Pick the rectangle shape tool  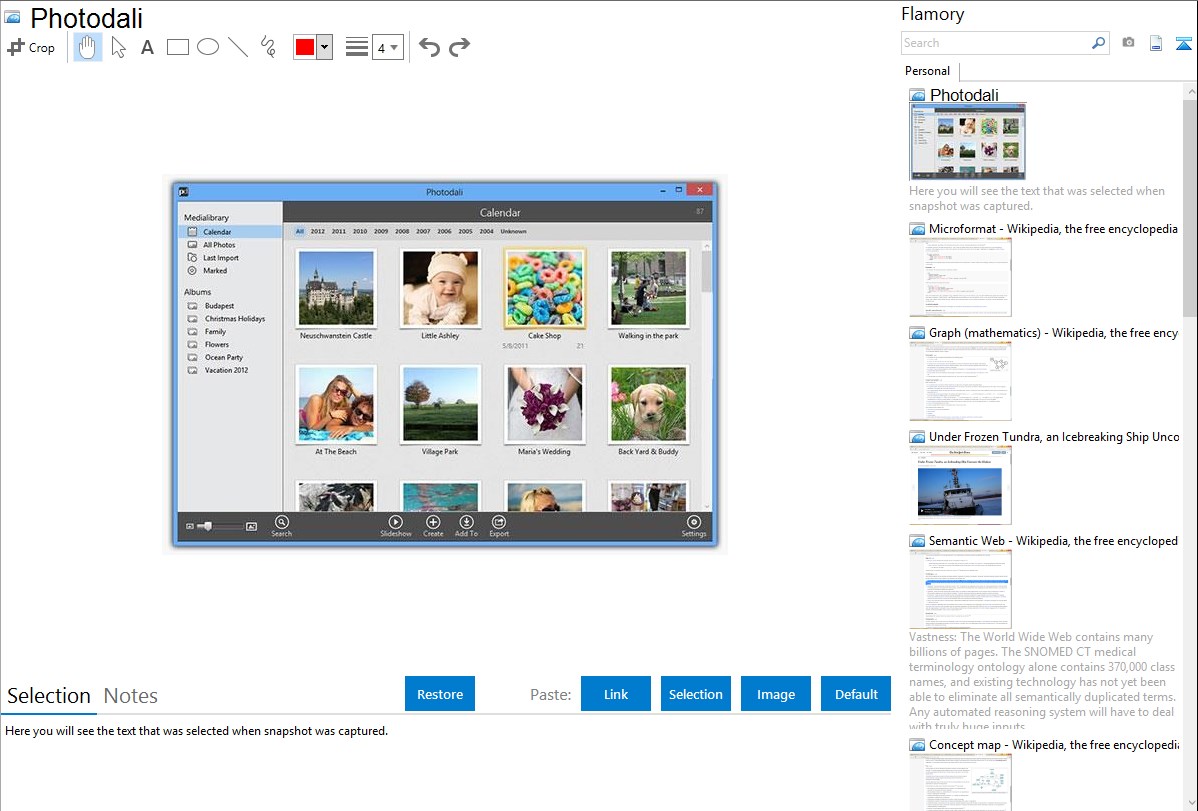pos(177,47)
